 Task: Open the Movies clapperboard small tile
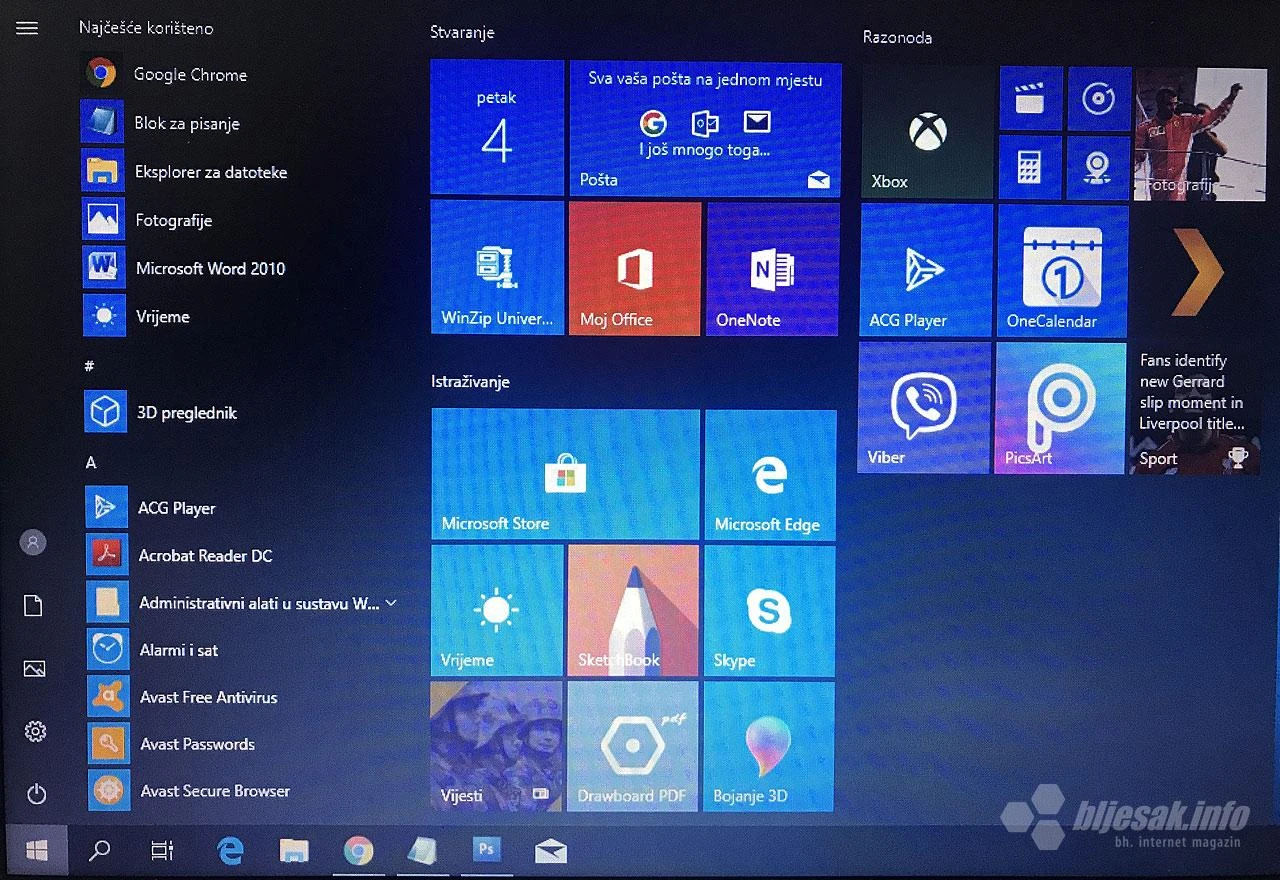coord(1030,98)
